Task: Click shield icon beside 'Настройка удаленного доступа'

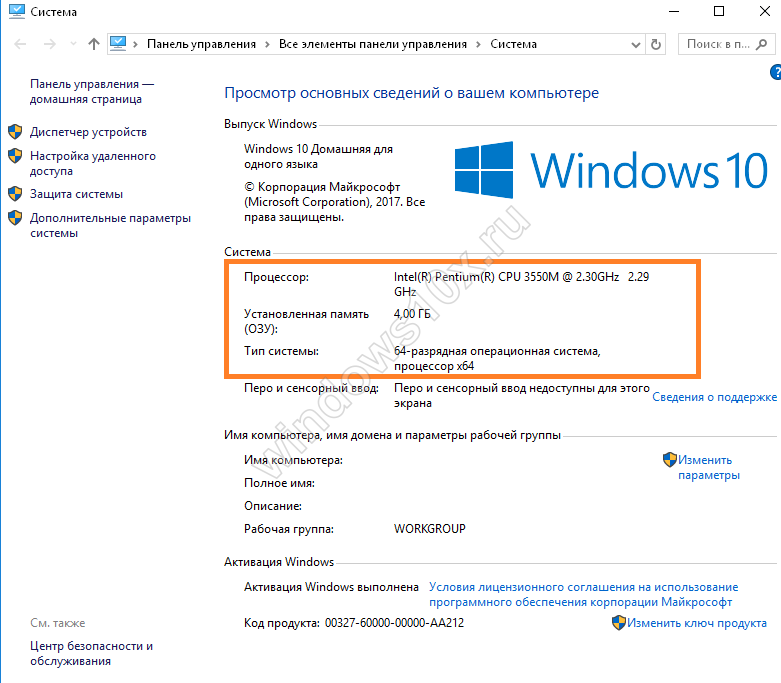Action: [x=15, y=156]
